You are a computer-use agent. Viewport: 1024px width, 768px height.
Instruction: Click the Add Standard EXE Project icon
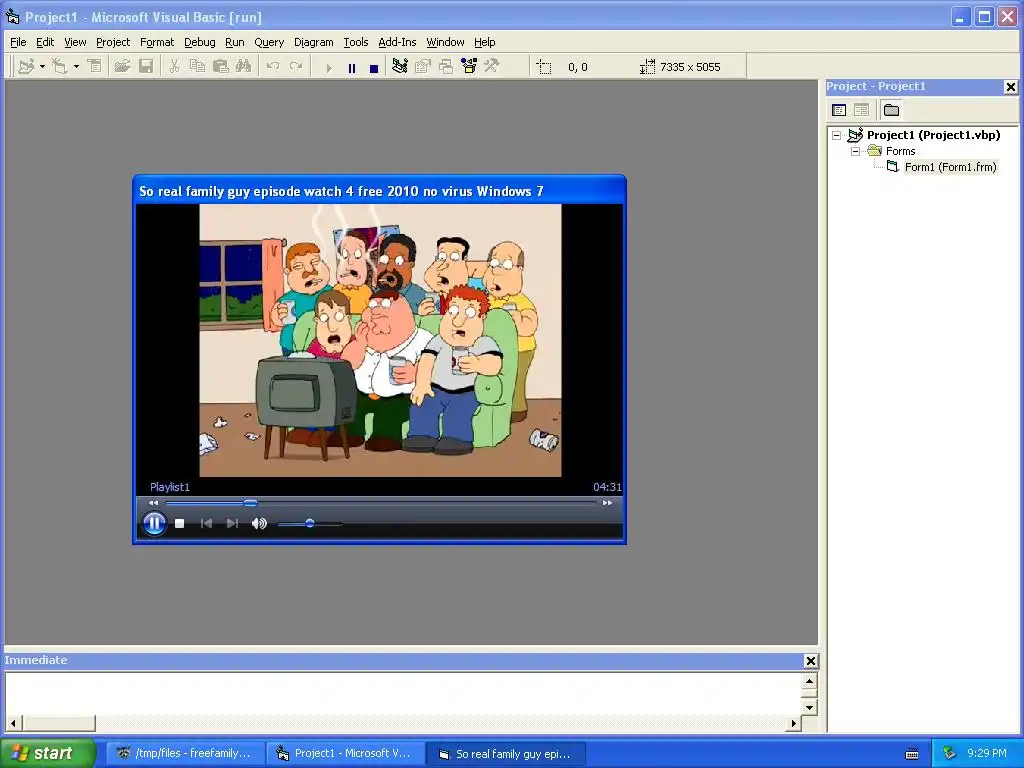point(26,67)
